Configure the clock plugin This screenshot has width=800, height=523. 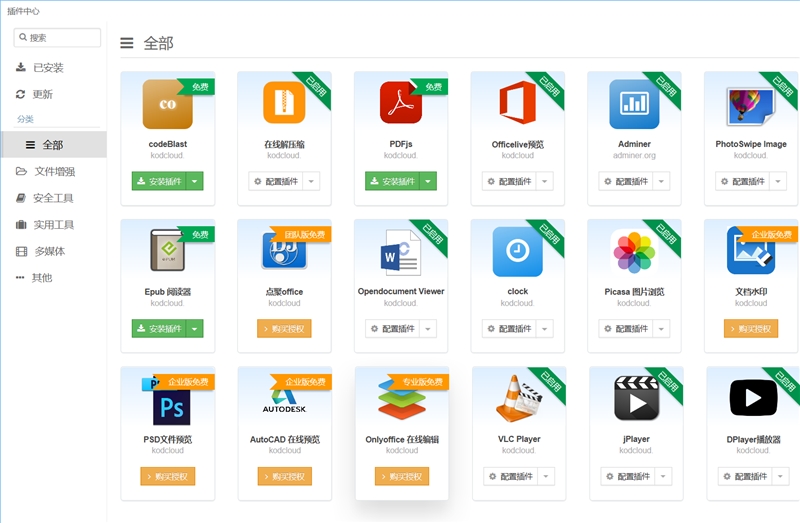click(x=509, y=329)
